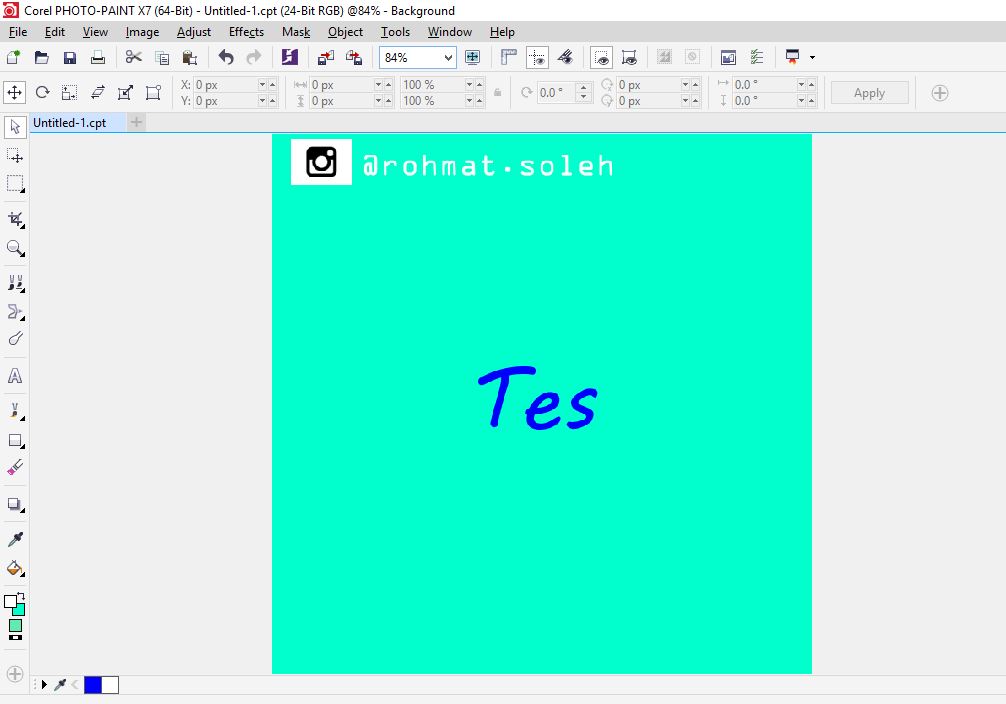1006x704 pixels.
Task: Open the Adjust menu
Action: tap(194, 32)
